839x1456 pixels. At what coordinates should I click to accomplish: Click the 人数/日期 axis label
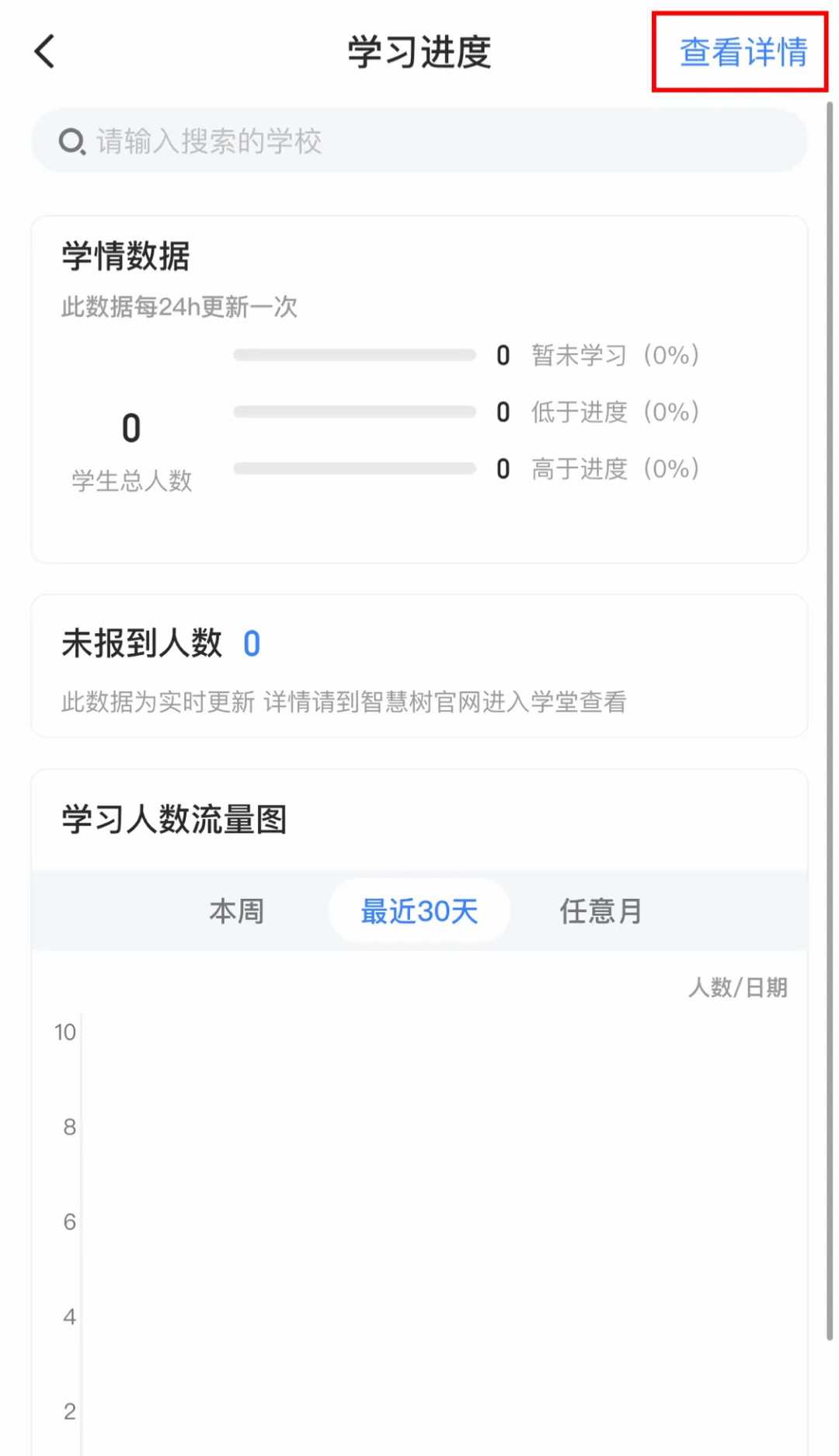(739, 988)
